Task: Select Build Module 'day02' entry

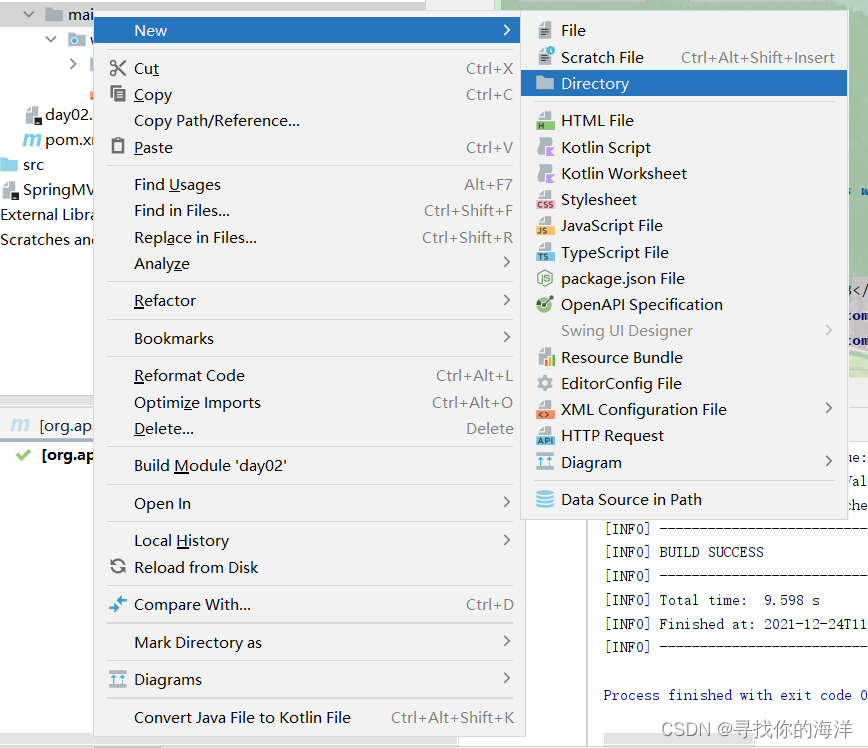Action: click(x=309, y=466)
